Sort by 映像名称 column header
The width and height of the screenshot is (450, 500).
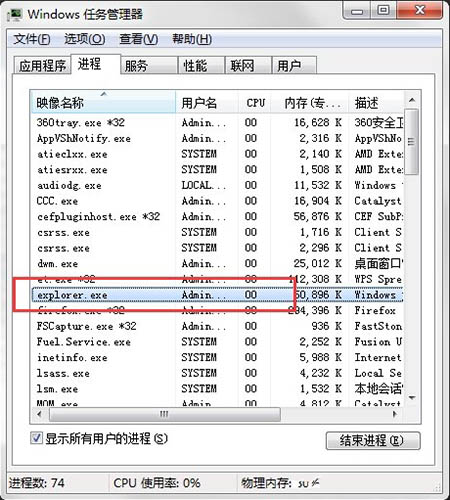(103, 103)
